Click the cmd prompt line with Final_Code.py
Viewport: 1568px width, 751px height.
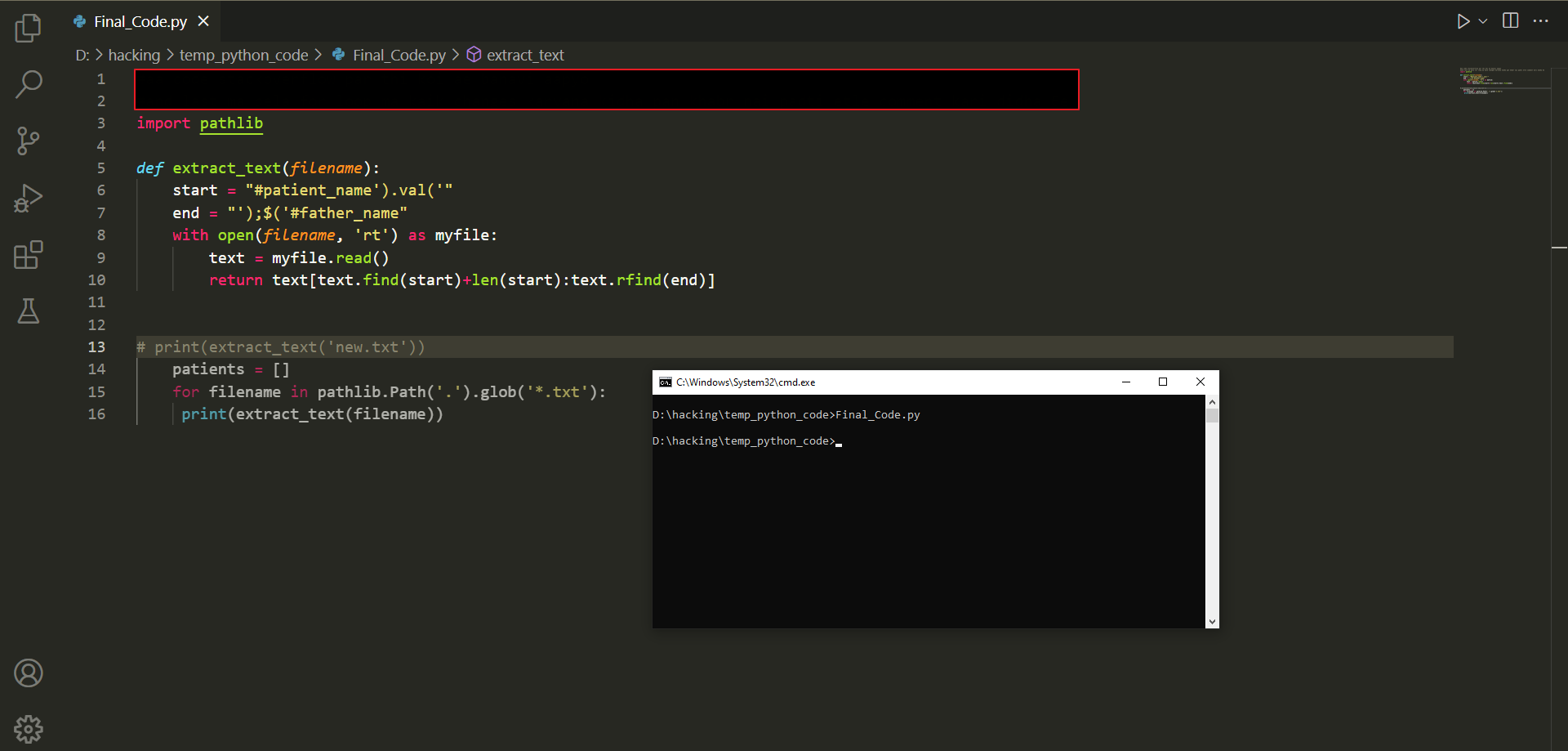pos(786,415)
